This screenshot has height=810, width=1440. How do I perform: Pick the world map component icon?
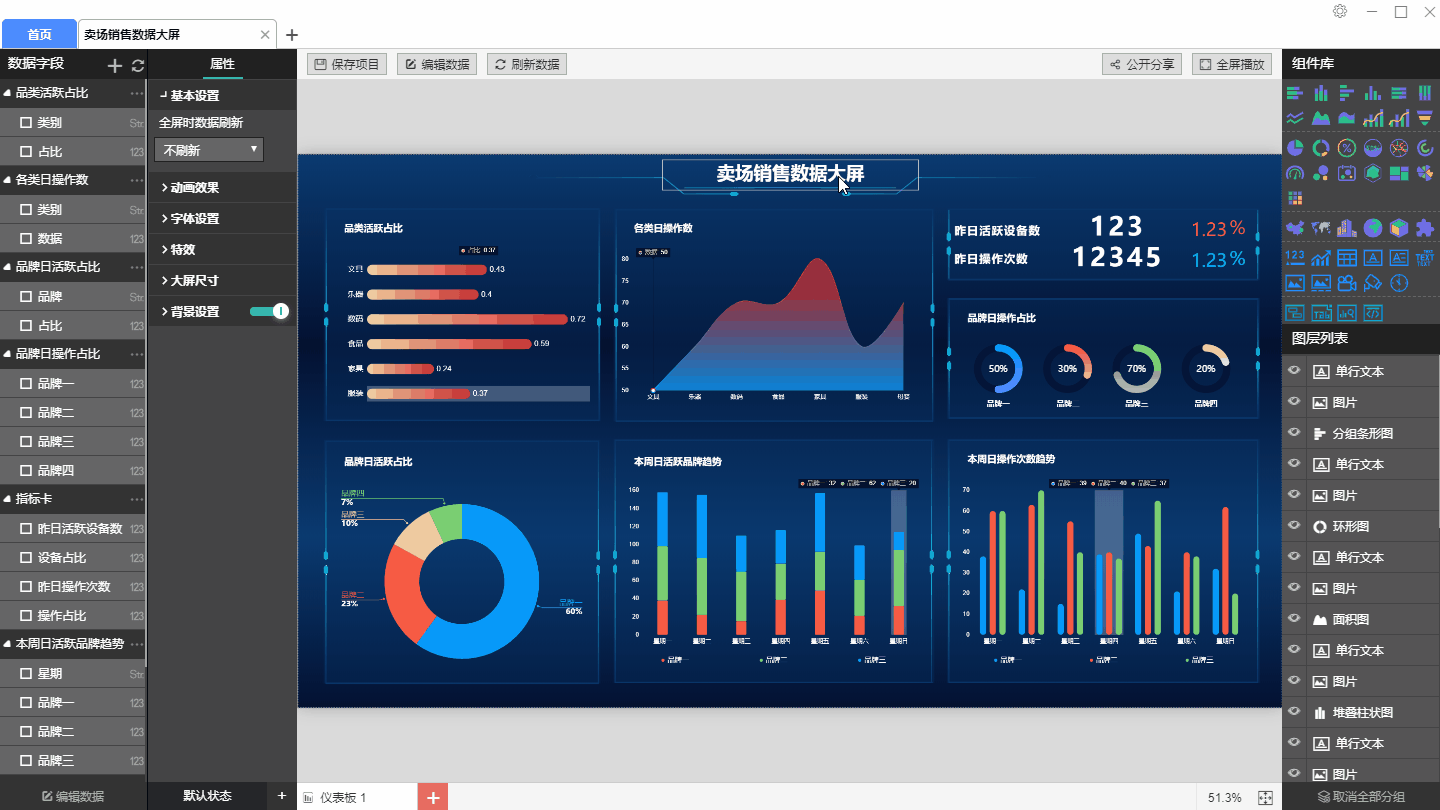point(1321,228)
